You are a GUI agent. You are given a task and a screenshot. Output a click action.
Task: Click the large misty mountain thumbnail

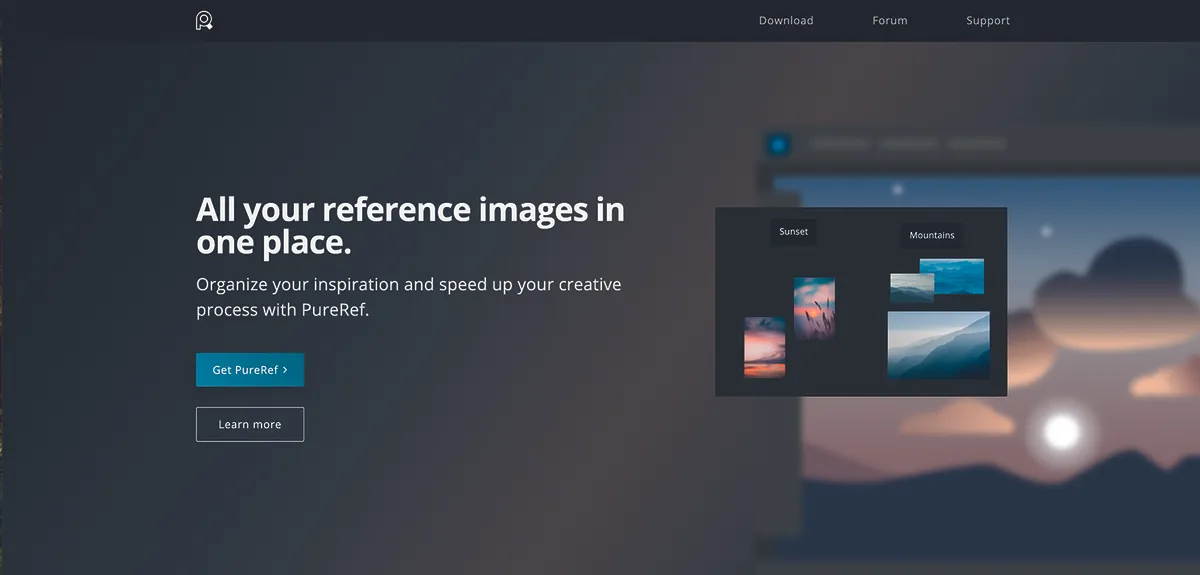tap(938, 345)
